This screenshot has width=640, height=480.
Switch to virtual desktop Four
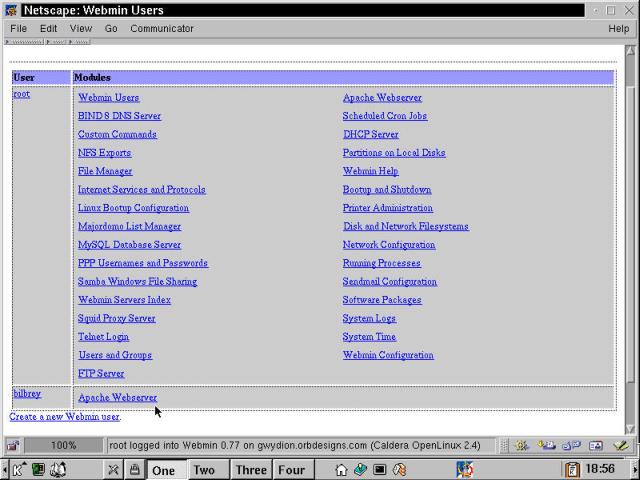coord(291,469)
